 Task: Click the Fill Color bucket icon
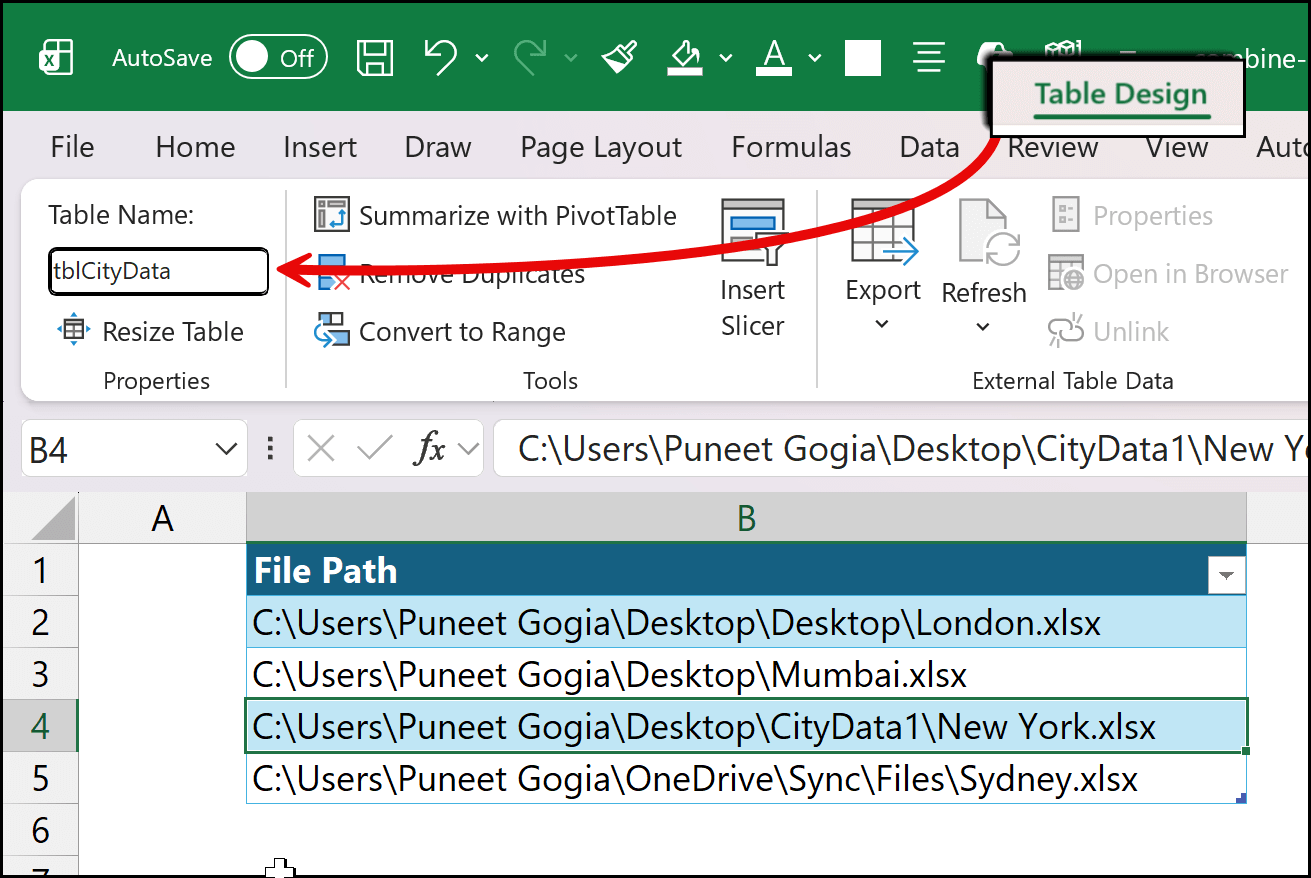point(686,57)
